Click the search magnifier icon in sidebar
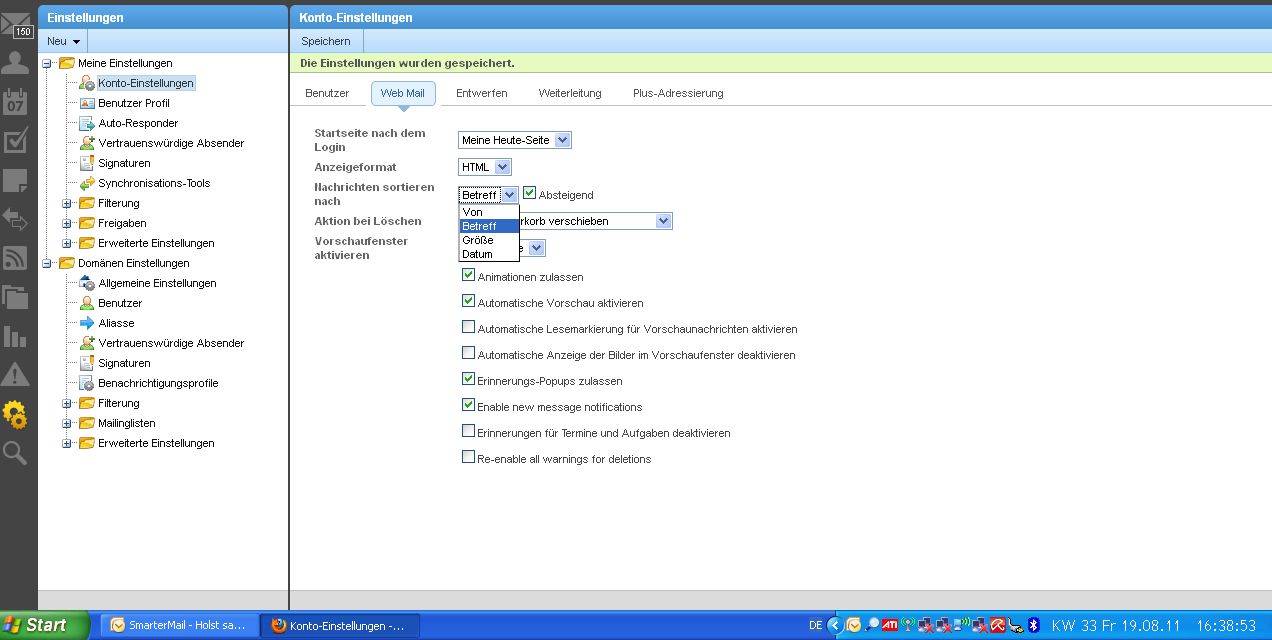This screenshot has width=1272, height=640. [x=15, y=453]
